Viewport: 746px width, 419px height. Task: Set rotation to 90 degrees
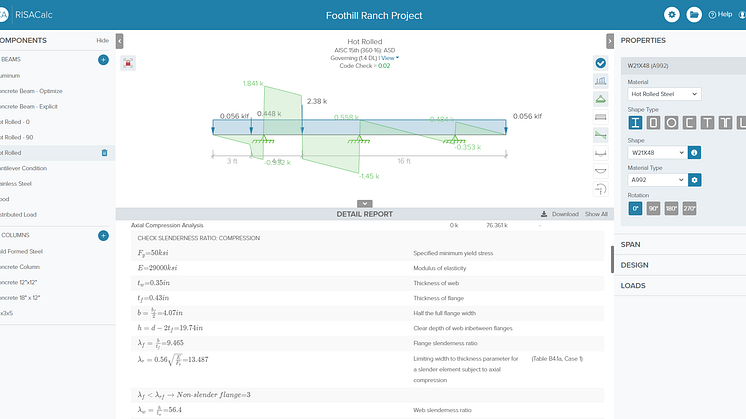pyautogui.click(x=653, y=208)
